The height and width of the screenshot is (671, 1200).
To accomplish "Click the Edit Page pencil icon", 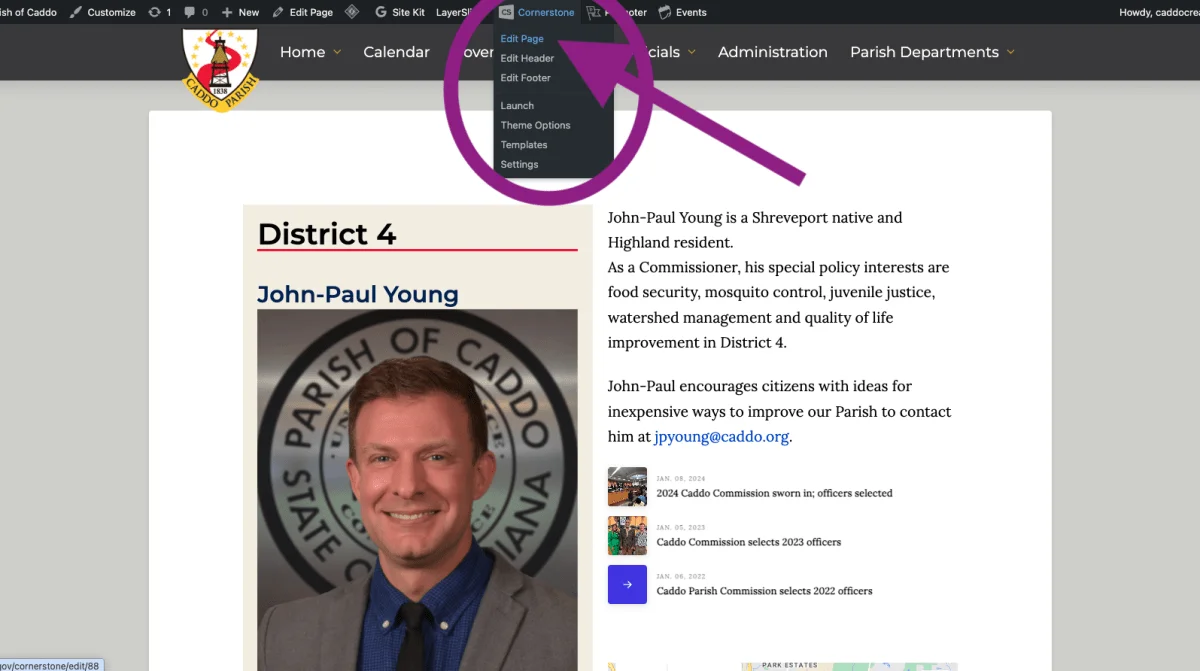I will [x=278, y=12].
